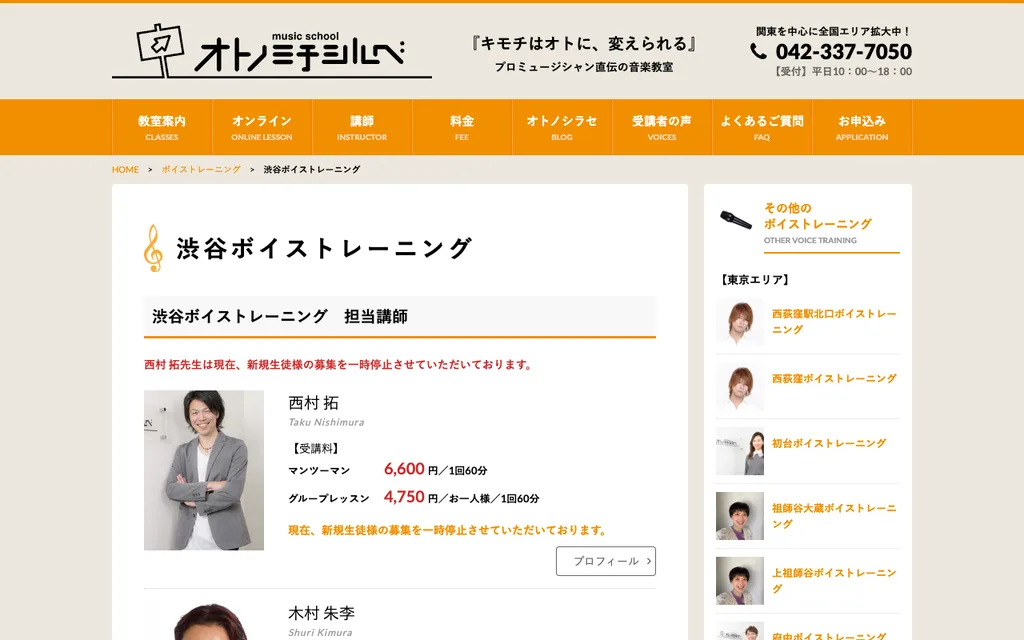Click the phone number 042-337-7050
This screenshot has width=1024, height=640.
pyautogui.click(x=843, y=51)
